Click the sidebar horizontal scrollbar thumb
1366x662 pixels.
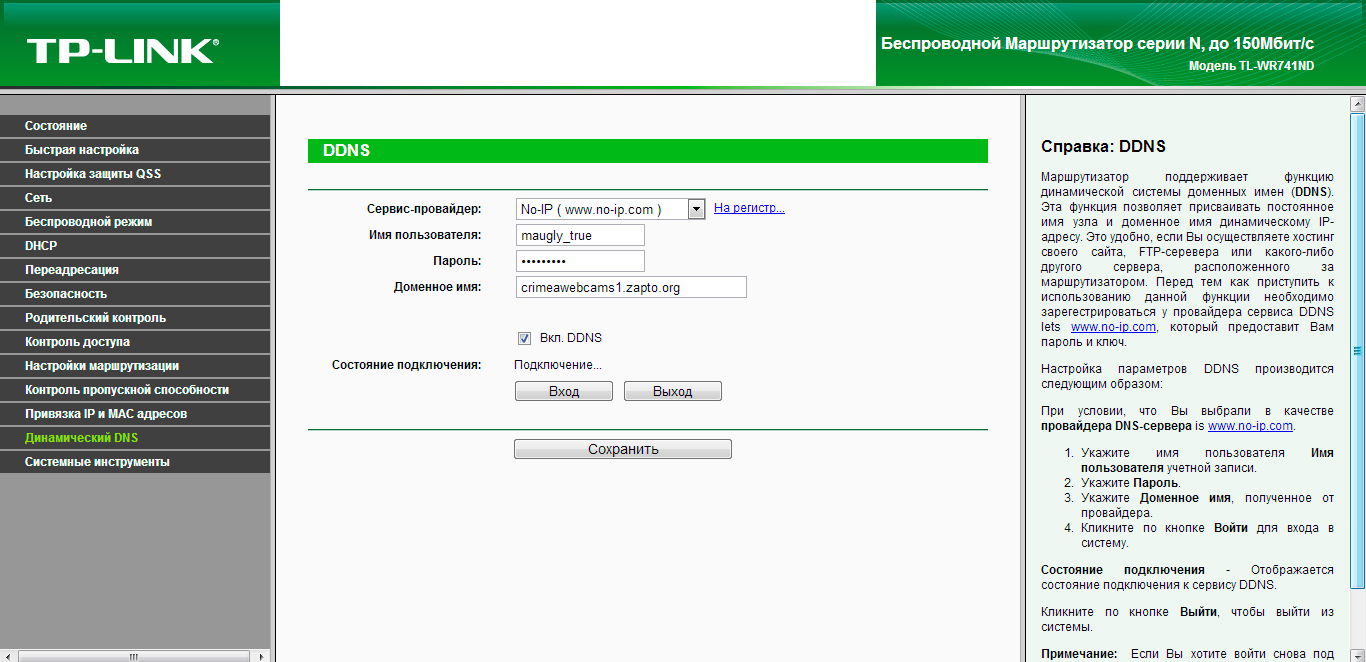(132, 656)
